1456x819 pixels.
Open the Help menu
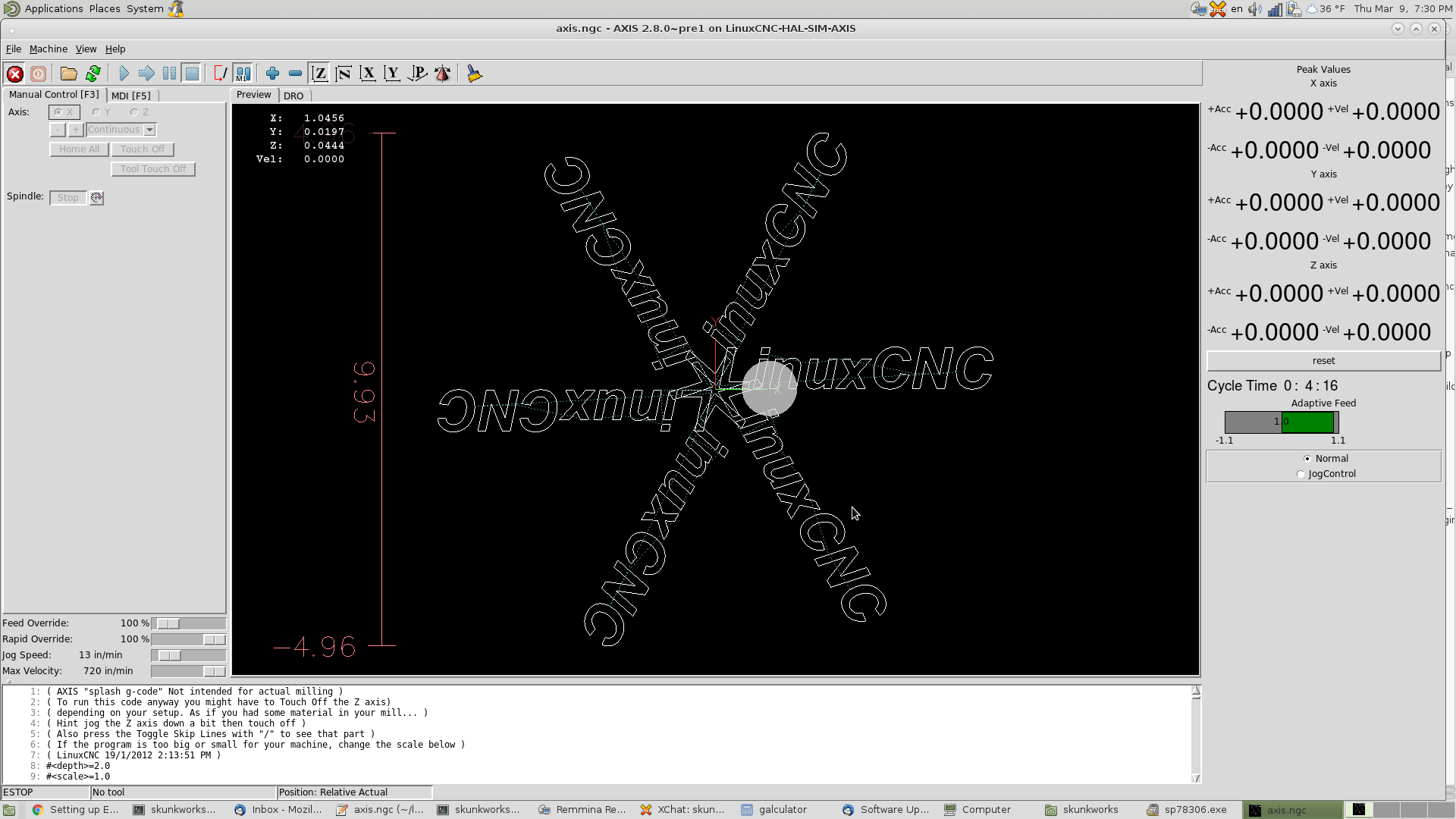pyautogui.click(x=115, y=49)
